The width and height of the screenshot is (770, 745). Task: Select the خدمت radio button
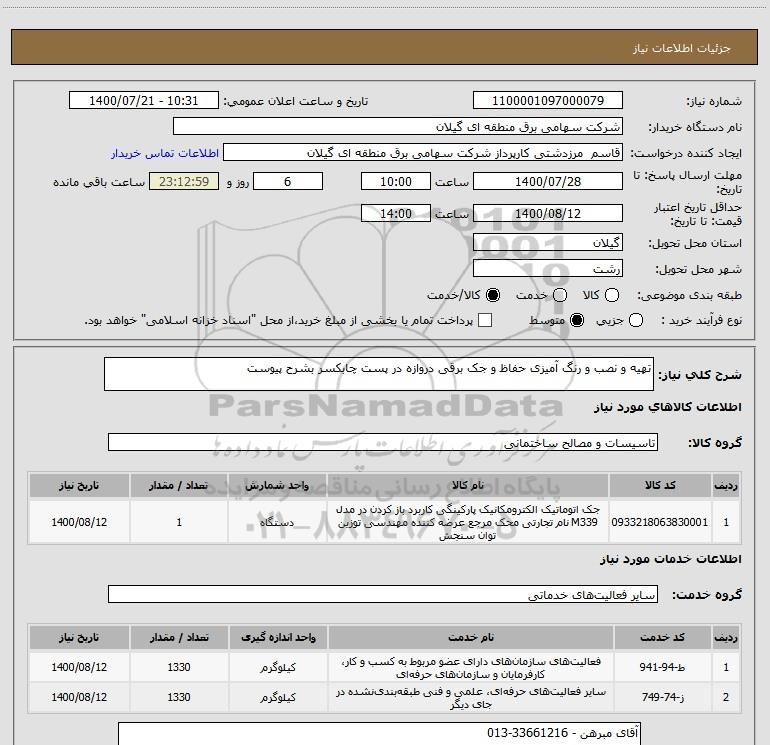[x=560, y=295]
